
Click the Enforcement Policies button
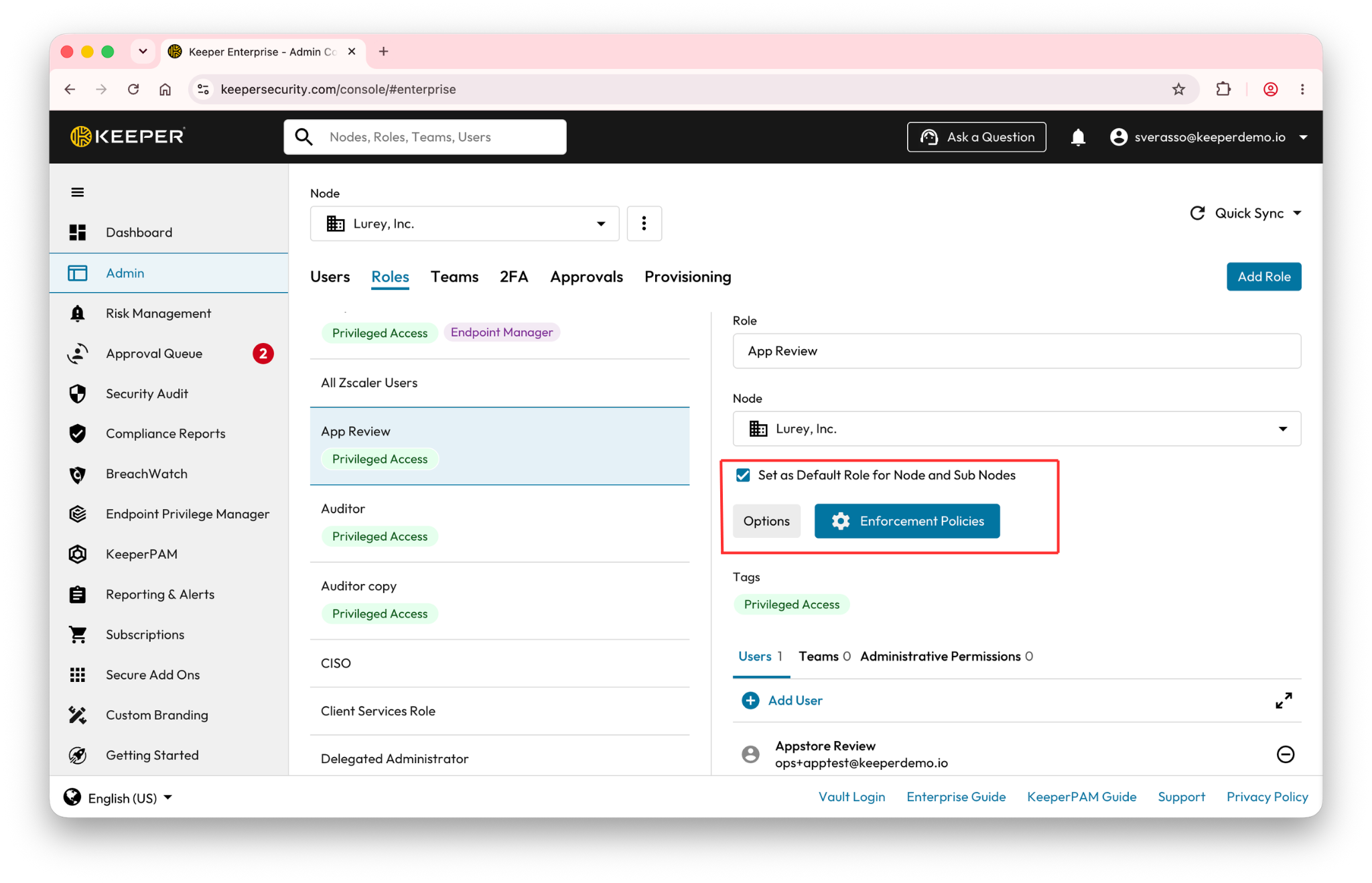coord(907,521)
